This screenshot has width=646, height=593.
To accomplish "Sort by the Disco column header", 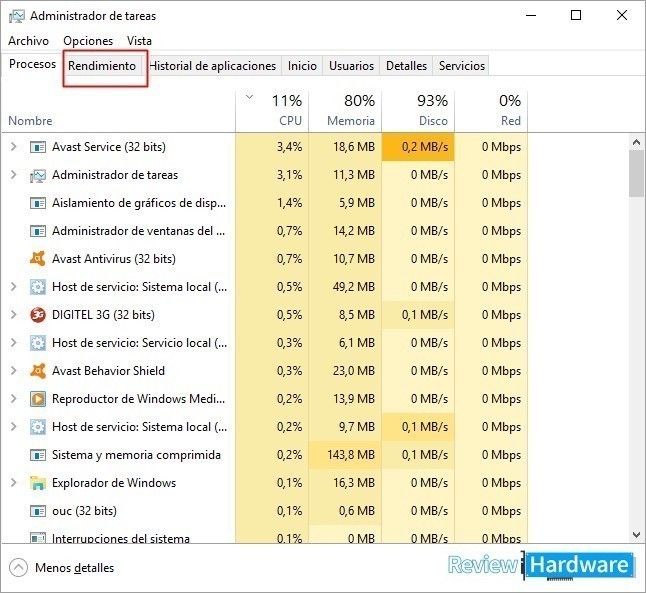I will (418, 111).
